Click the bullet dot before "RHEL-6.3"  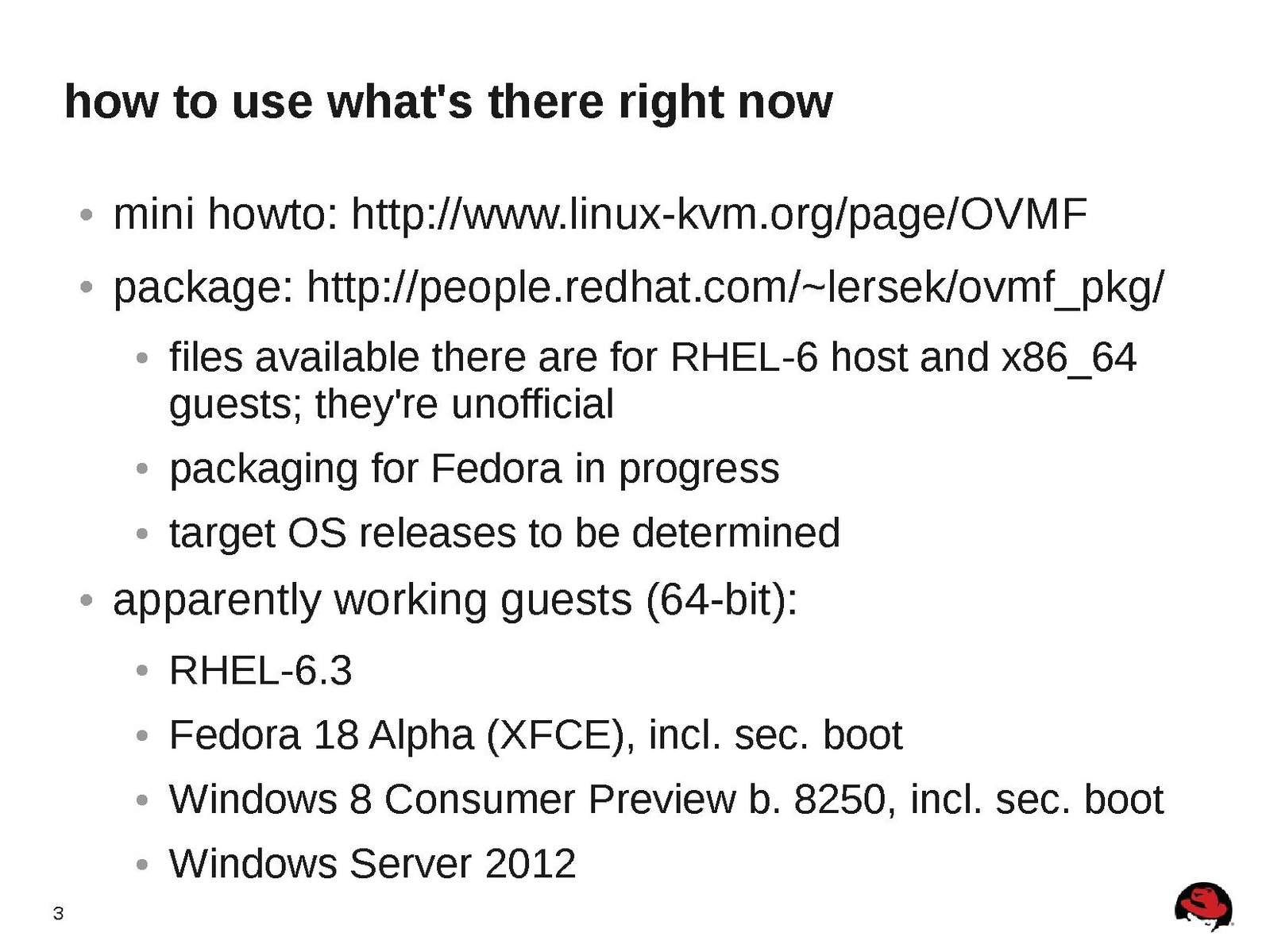tap(142, 672)
